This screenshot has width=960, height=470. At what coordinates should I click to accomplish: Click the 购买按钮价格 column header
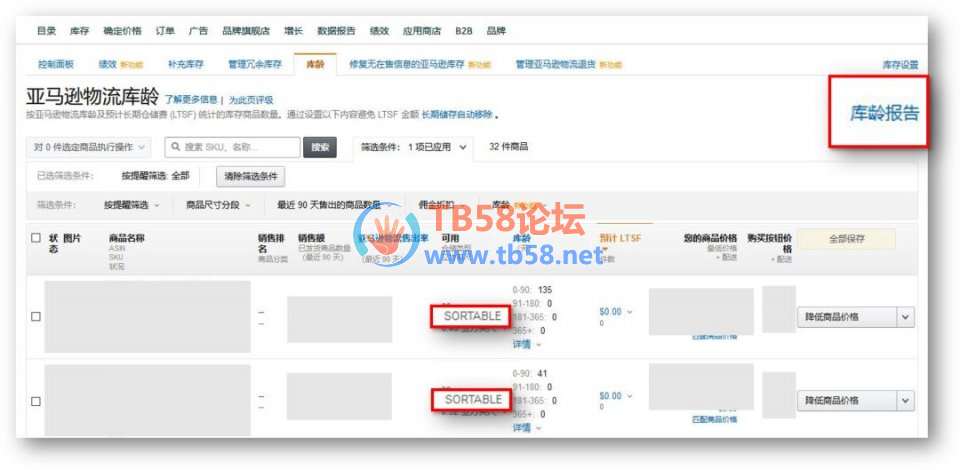(x=770, y=243)
